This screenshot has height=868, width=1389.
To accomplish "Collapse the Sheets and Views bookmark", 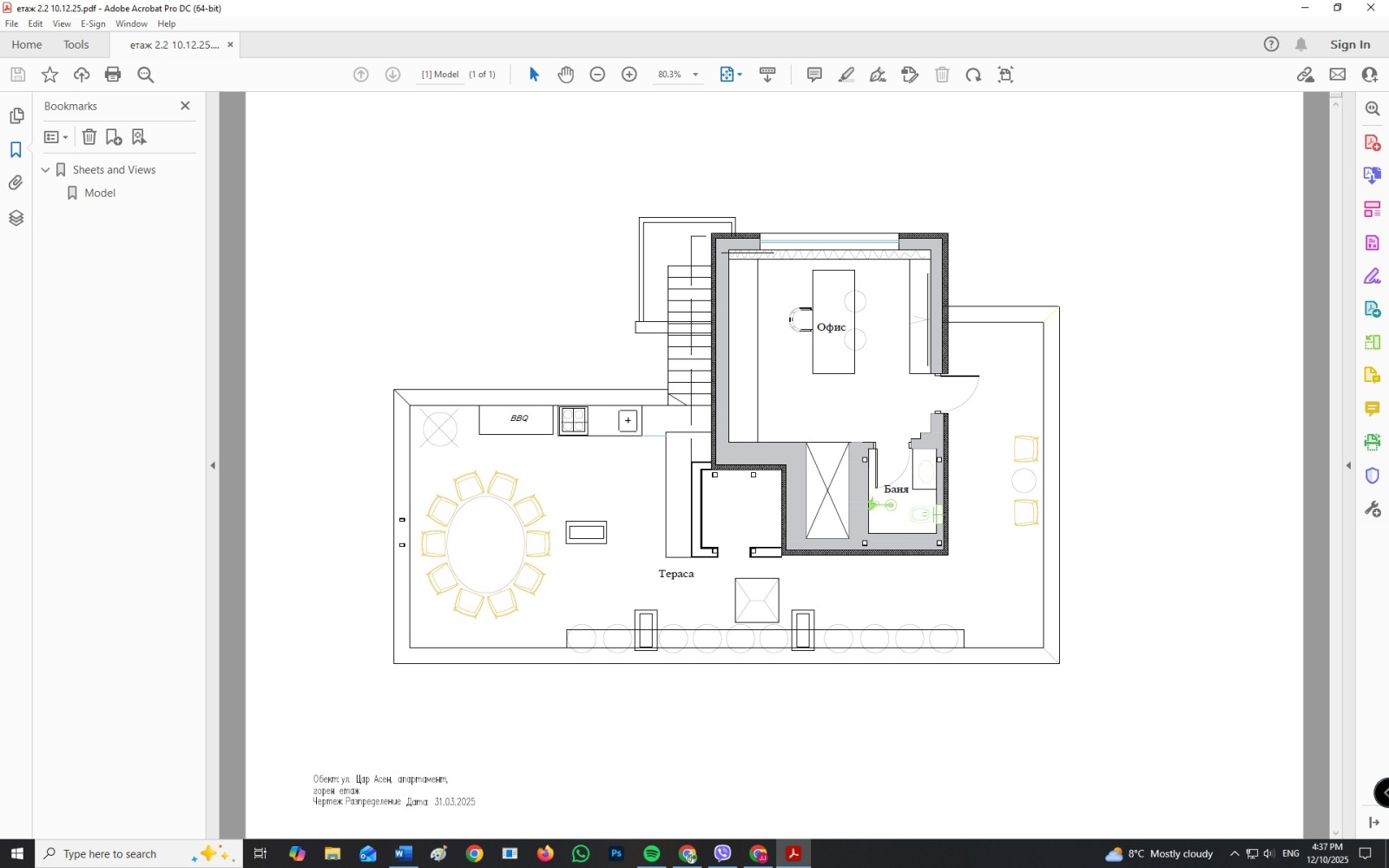I will tap(46, 170).
